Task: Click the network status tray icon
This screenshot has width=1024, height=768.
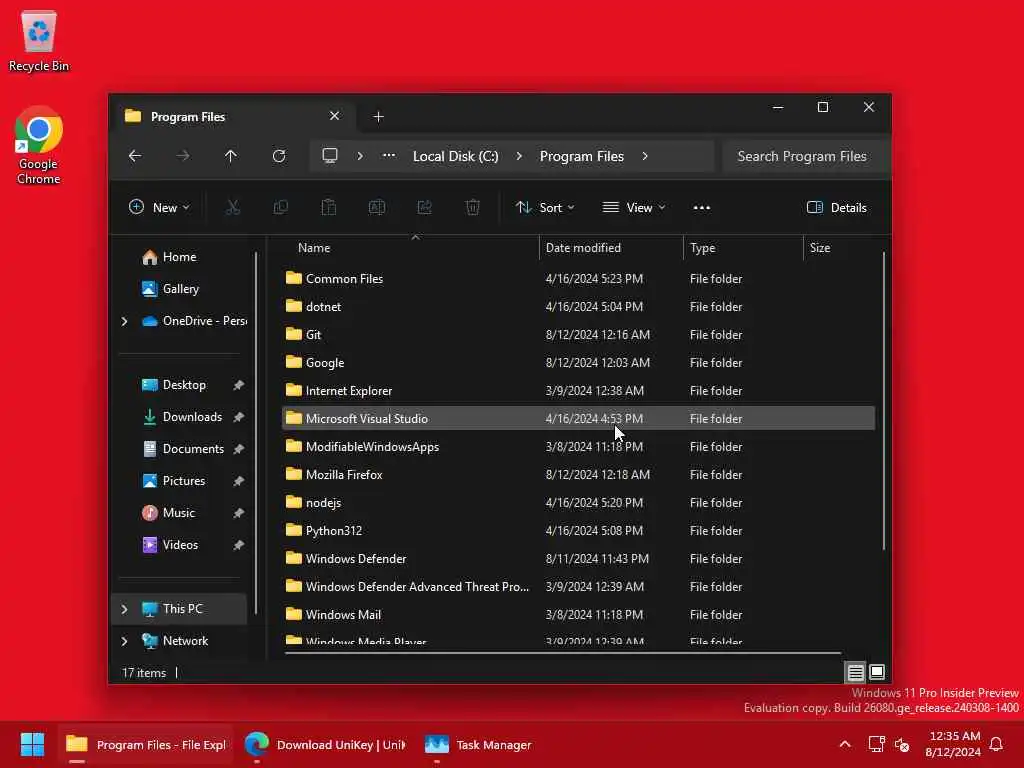Action: click(876, 744)
